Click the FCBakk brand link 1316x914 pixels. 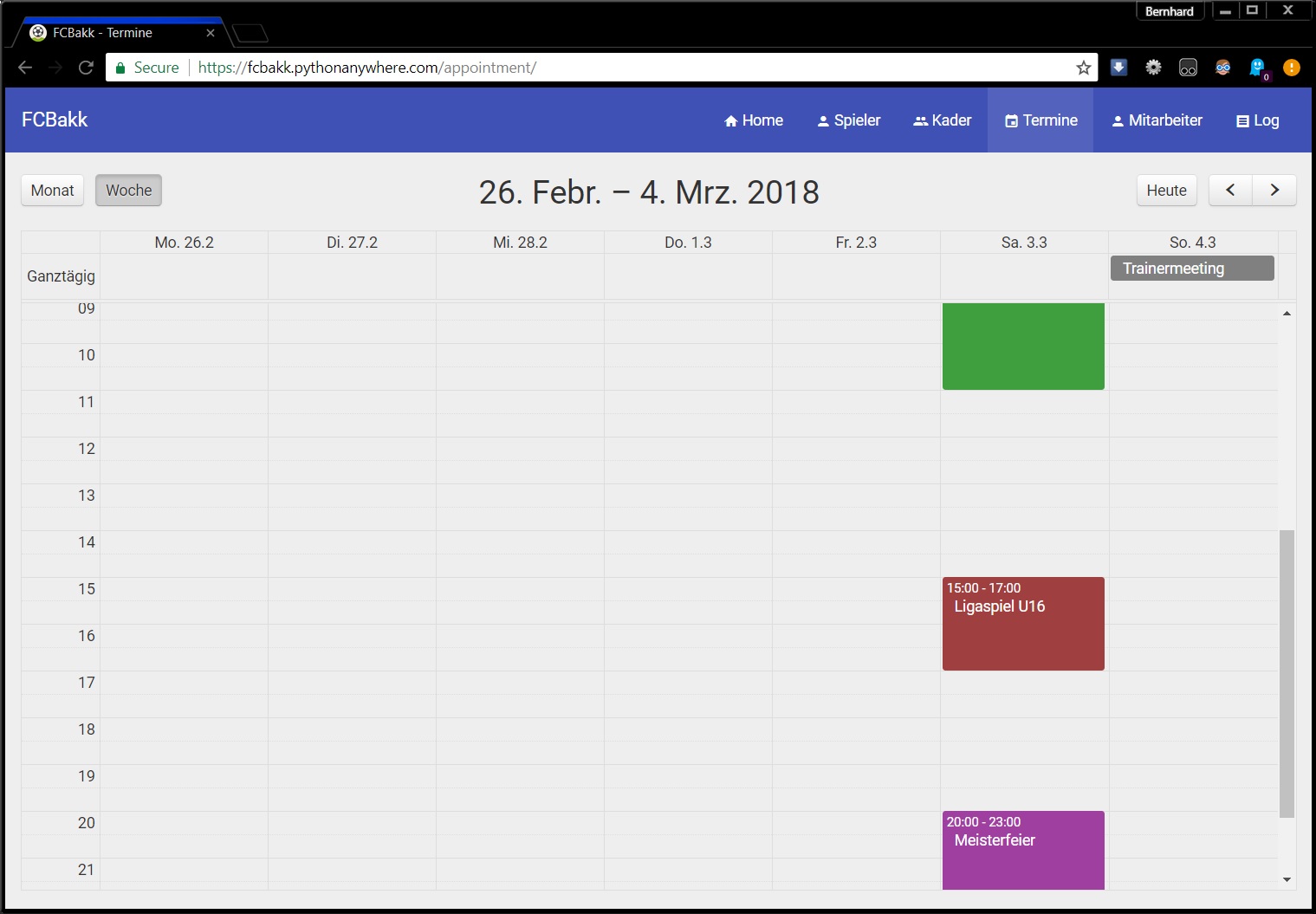click(x=55, y=120)
